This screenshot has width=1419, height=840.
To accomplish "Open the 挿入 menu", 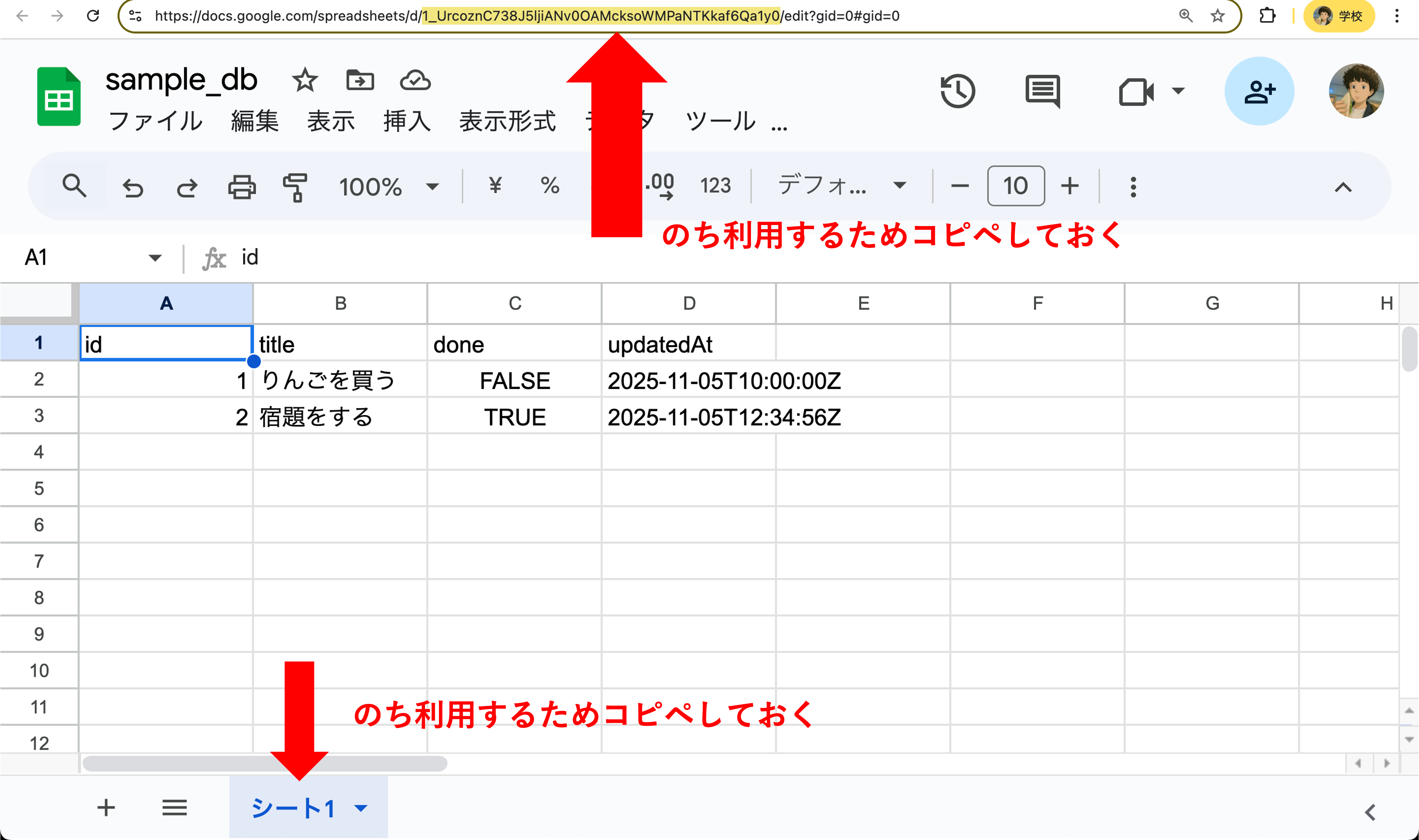I will point(407,121).
